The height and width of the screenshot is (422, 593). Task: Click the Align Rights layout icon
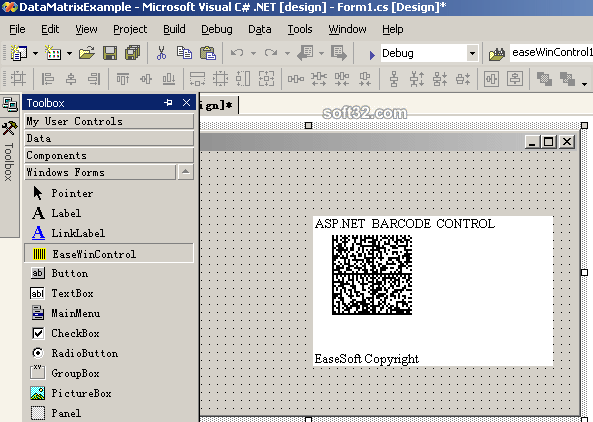(x=94, y=79)
